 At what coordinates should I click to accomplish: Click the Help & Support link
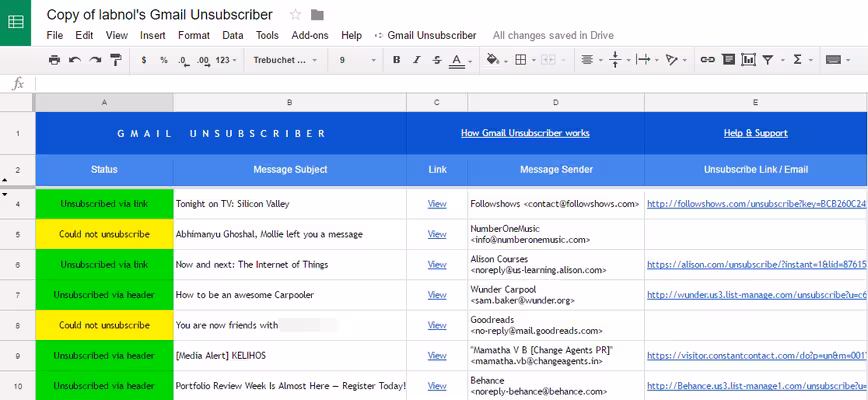756,133
